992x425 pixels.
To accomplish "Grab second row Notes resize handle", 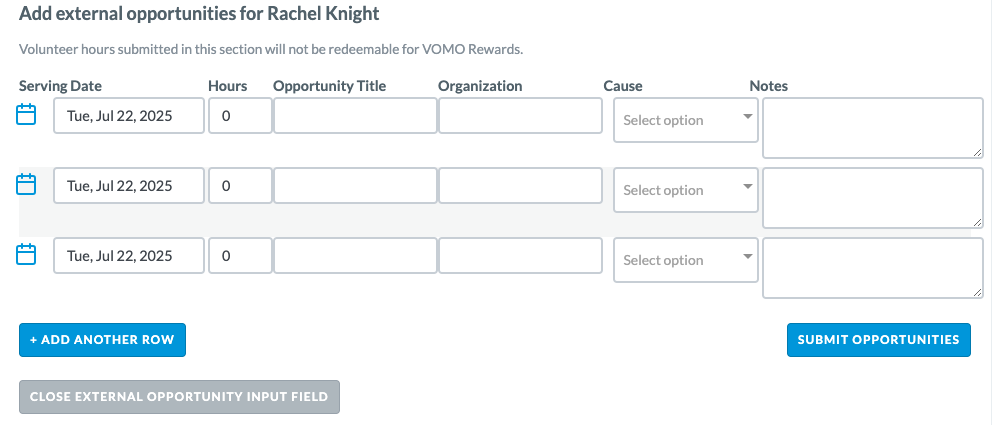I will tap(977, 222).
